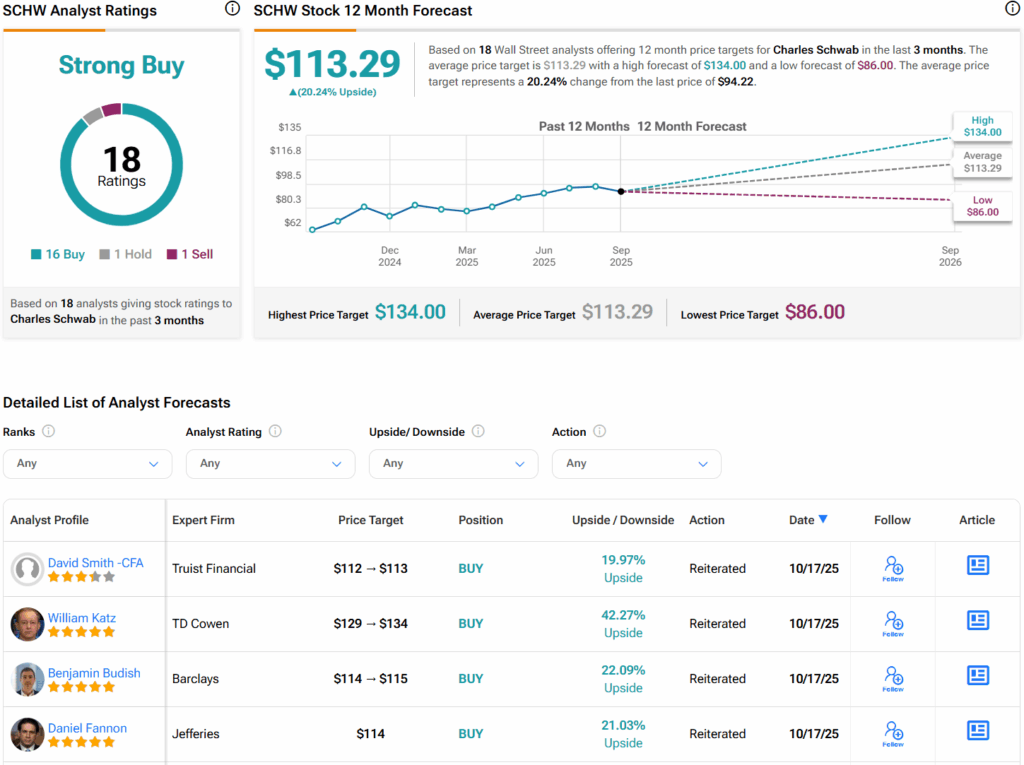Expand the Analyst Rating dropdown

click(270, 464)
